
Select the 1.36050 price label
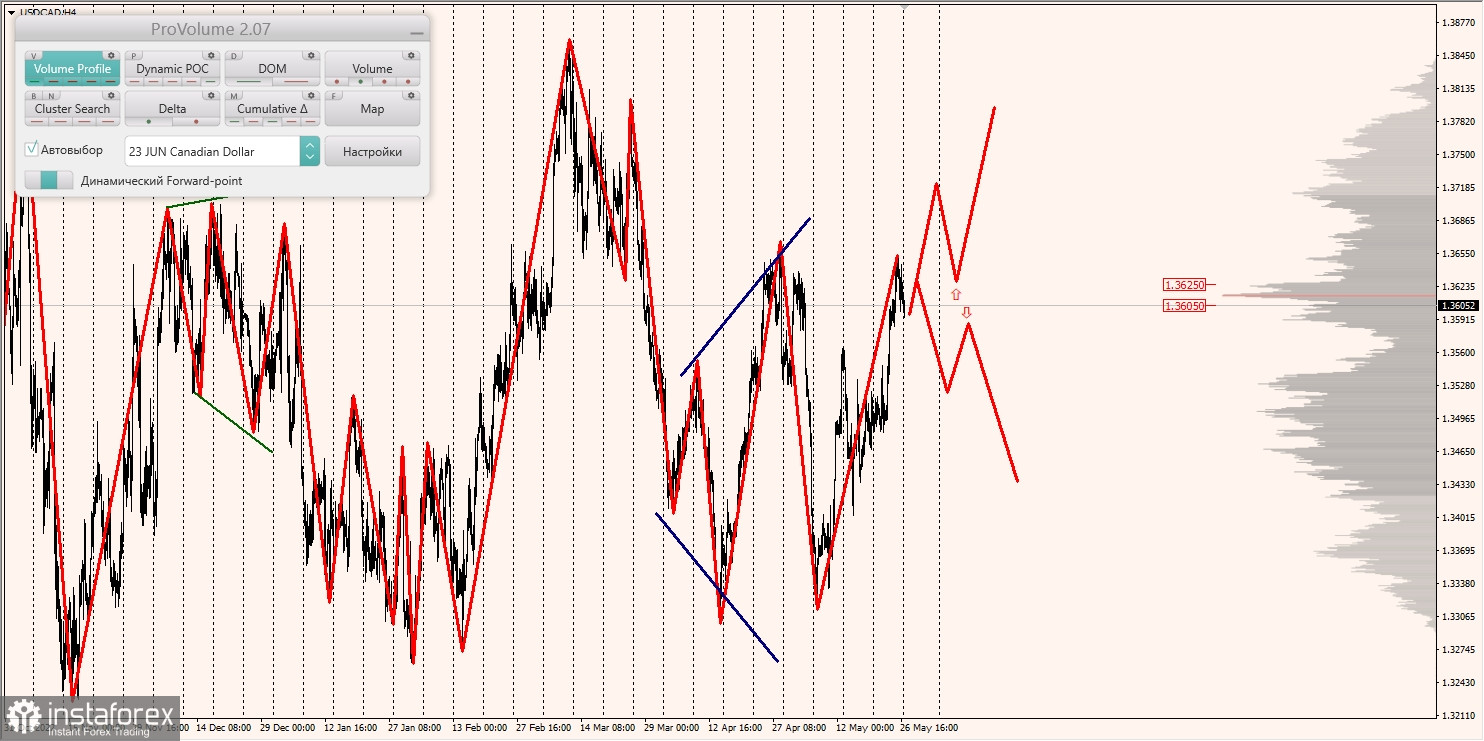tap(1184, 306)
